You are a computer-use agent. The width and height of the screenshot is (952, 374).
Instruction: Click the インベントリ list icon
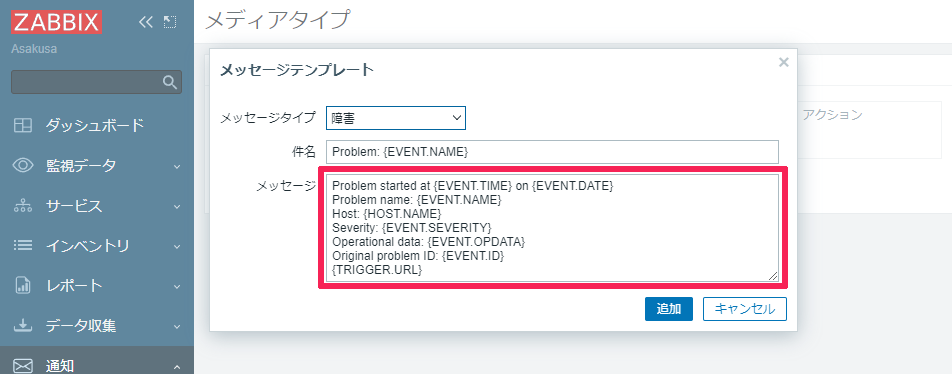pos(23,246)
